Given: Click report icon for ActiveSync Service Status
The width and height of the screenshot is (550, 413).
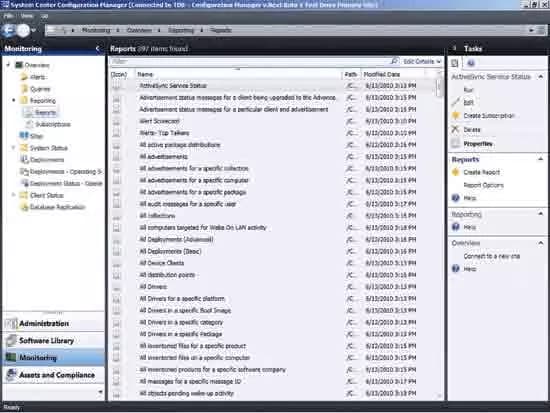Looking at the screenshot, I should (117, 86).
